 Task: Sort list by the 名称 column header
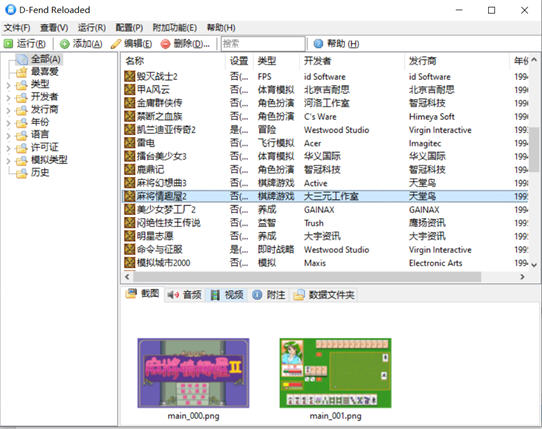(x=174, y=61)
